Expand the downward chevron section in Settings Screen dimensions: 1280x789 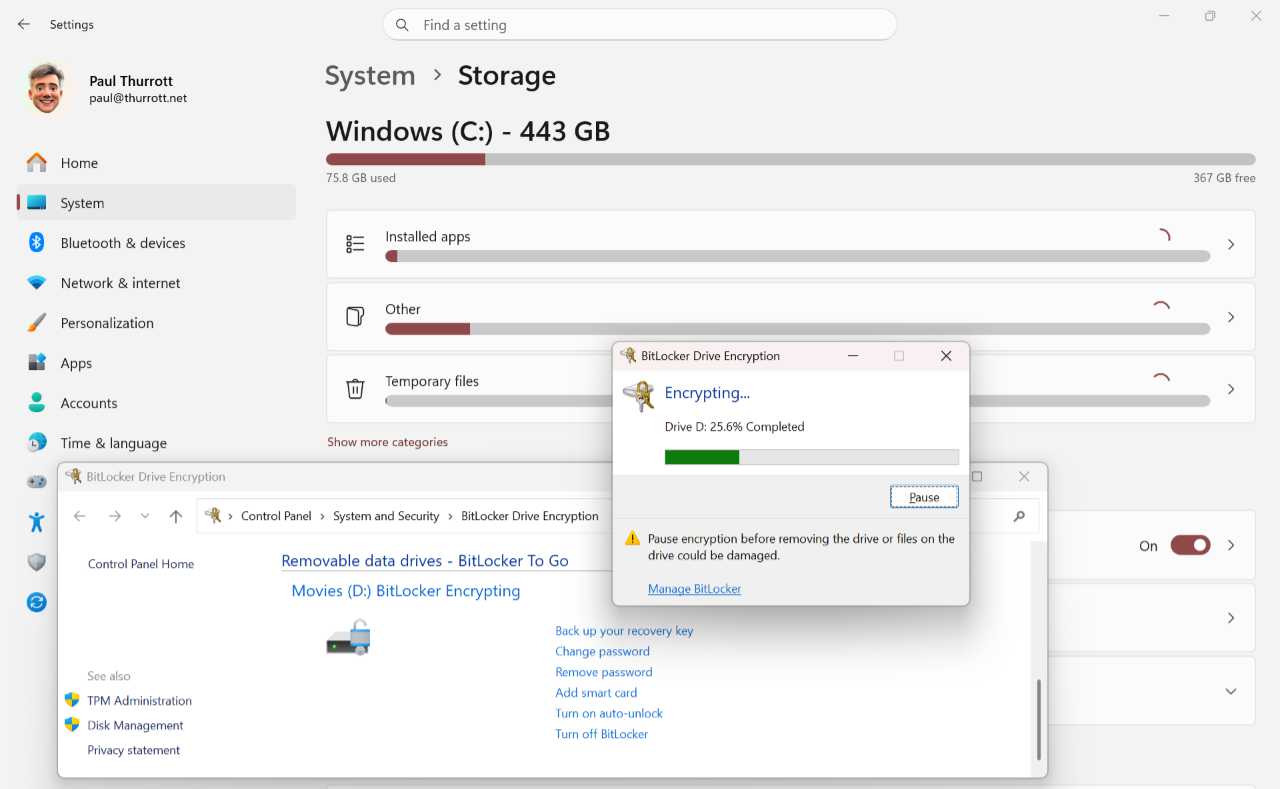[x=1231, y=691]
